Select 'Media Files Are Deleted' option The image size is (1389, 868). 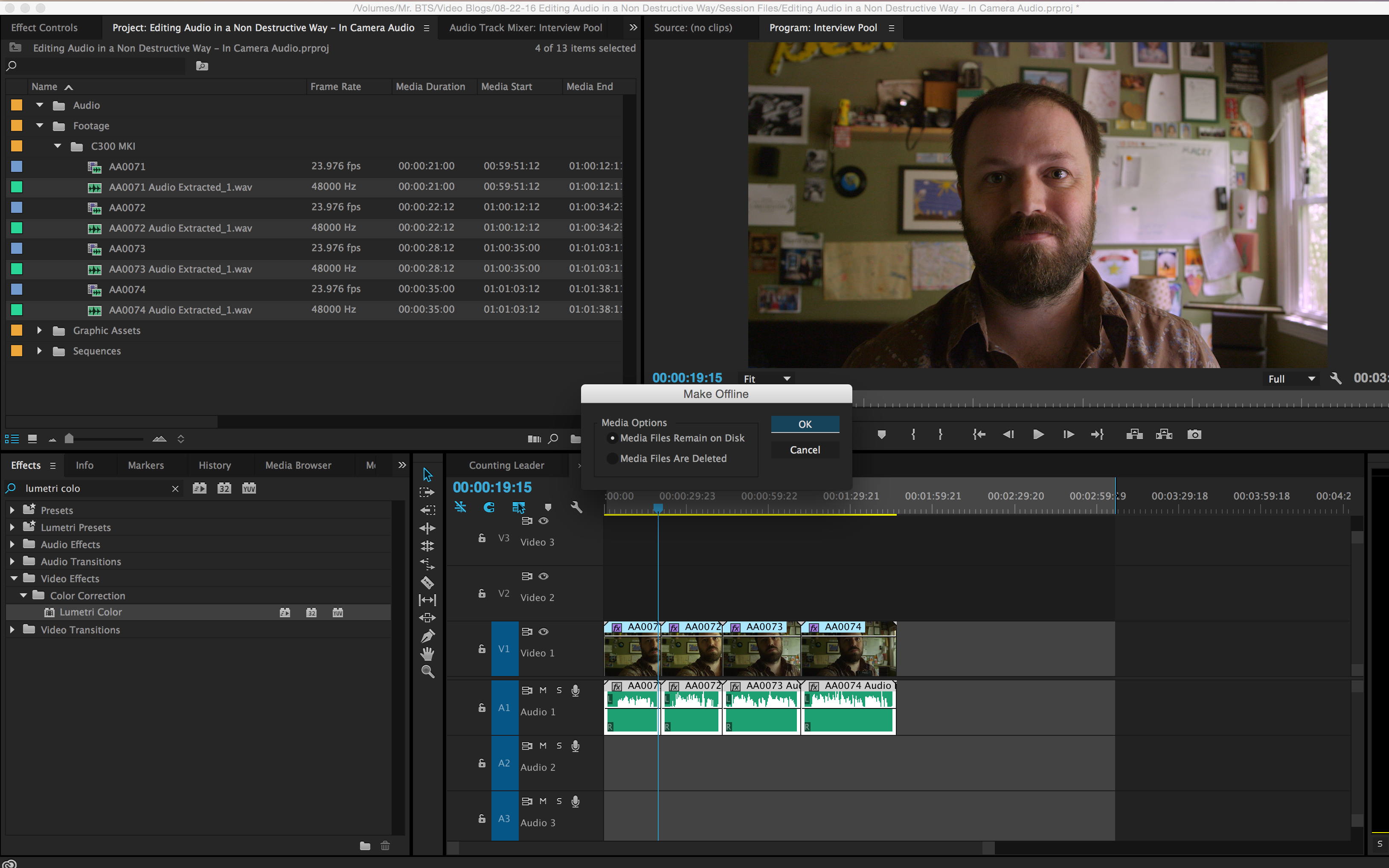[611, 458]
